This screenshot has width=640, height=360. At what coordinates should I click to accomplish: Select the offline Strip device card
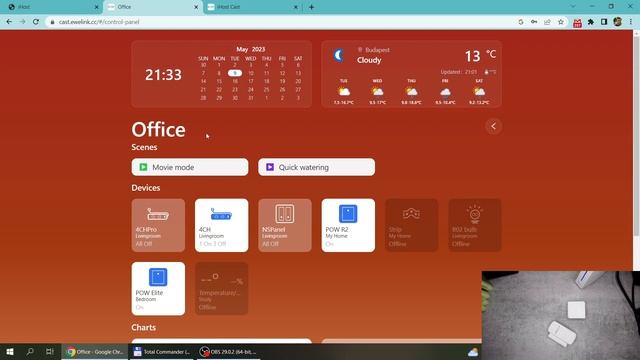point(411,225)
